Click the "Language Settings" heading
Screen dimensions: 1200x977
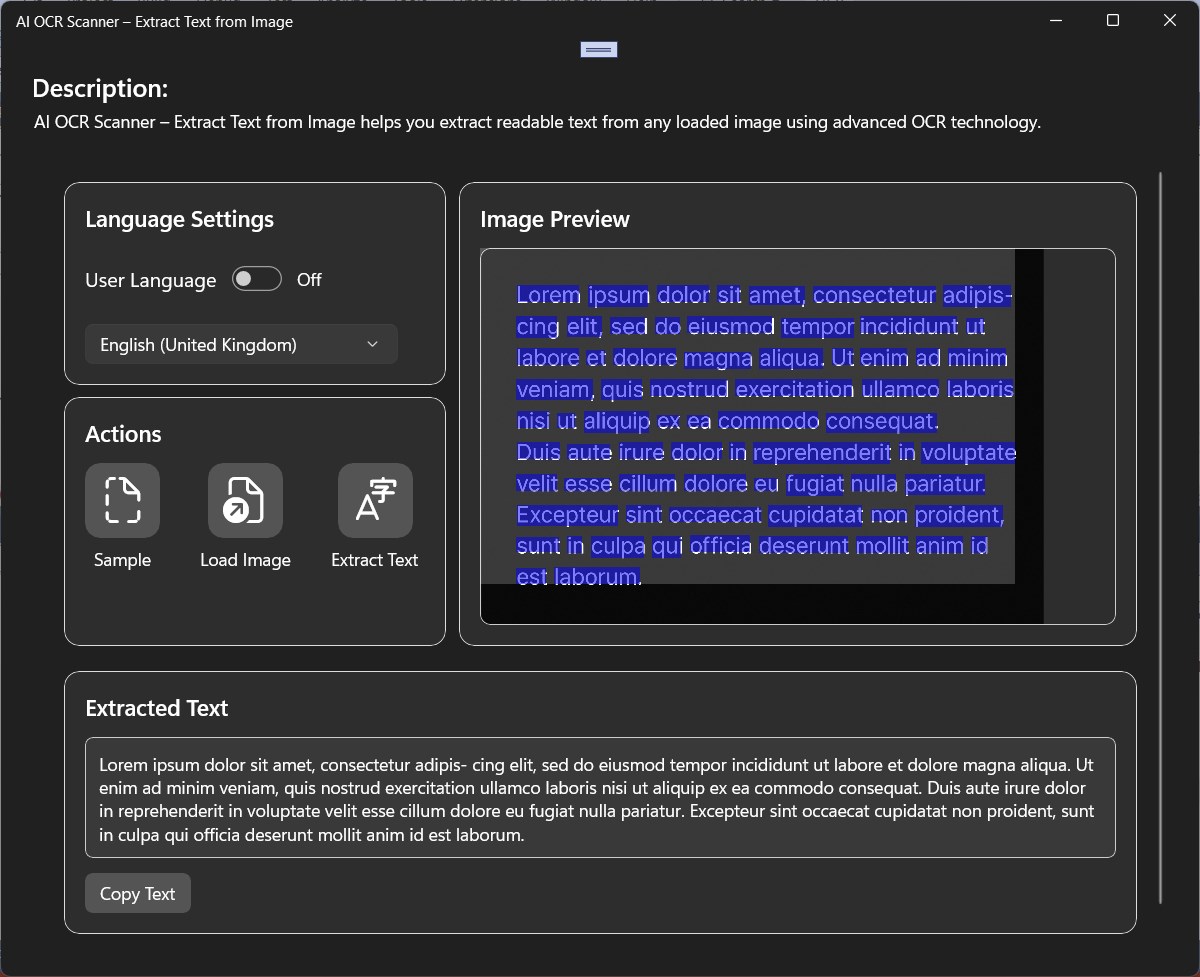click(179, 219)
